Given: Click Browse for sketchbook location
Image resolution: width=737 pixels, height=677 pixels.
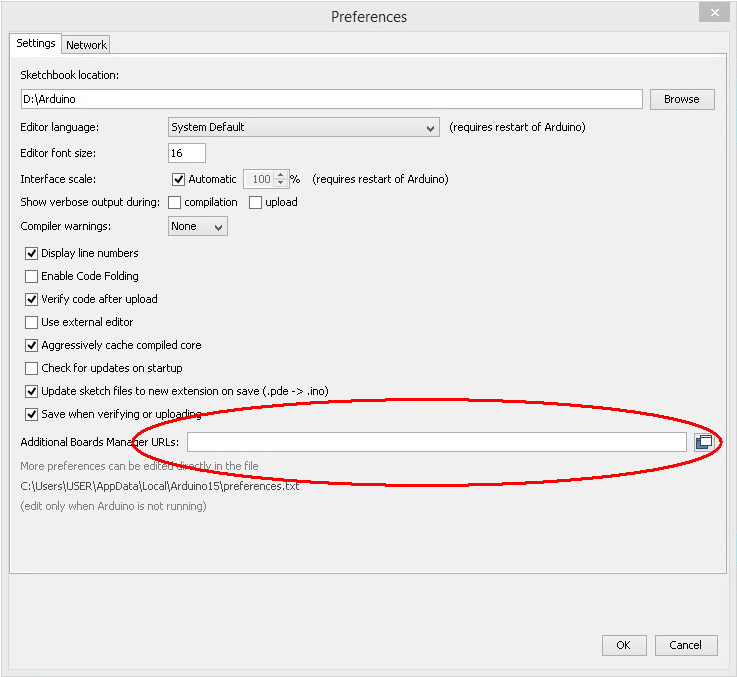Looking at the screenshot, I should [681, 99].
